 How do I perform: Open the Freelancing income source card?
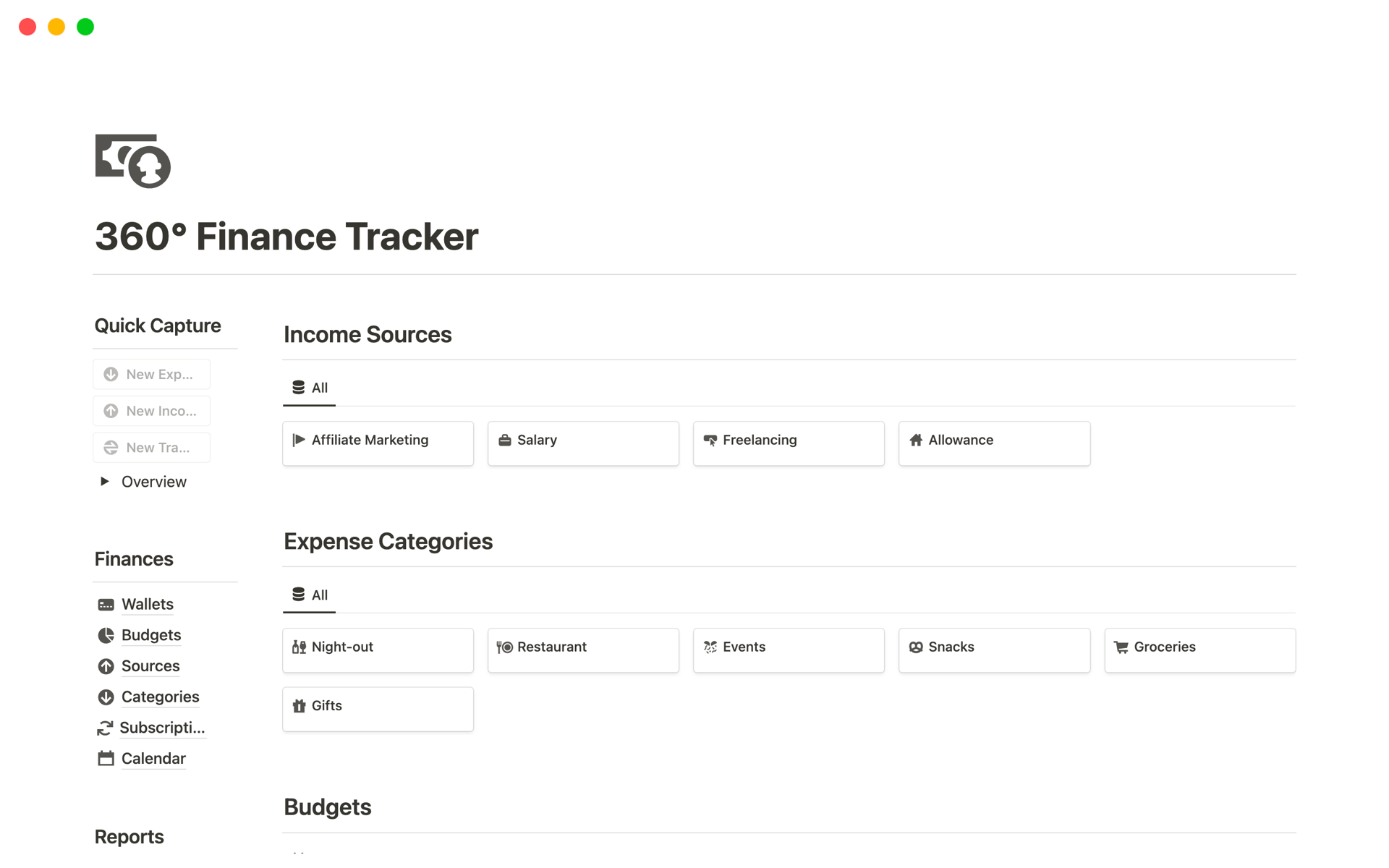(x=787, y=440)
